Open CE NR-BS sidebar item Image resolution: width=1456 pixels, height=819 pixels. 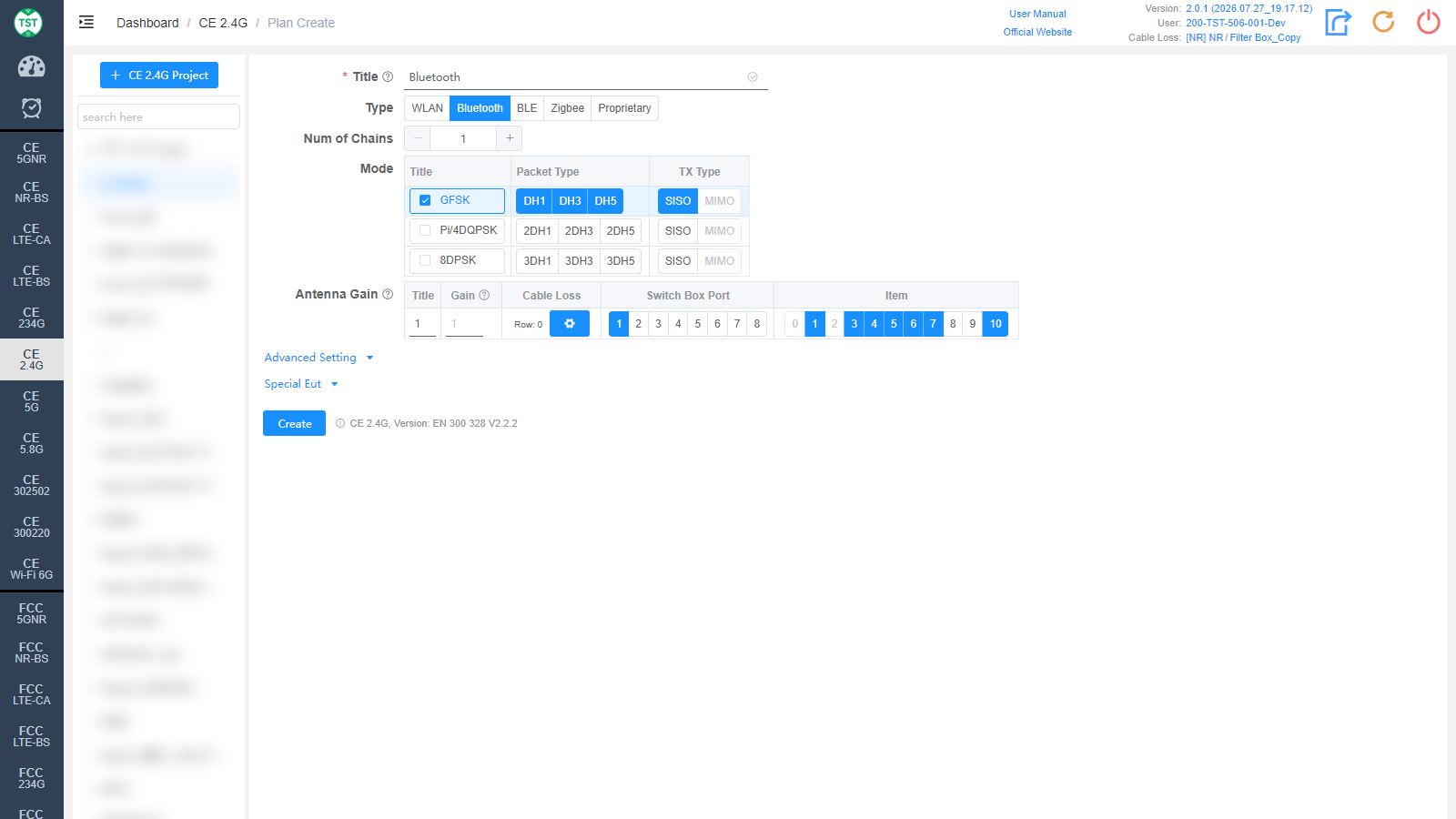[32, 192]
